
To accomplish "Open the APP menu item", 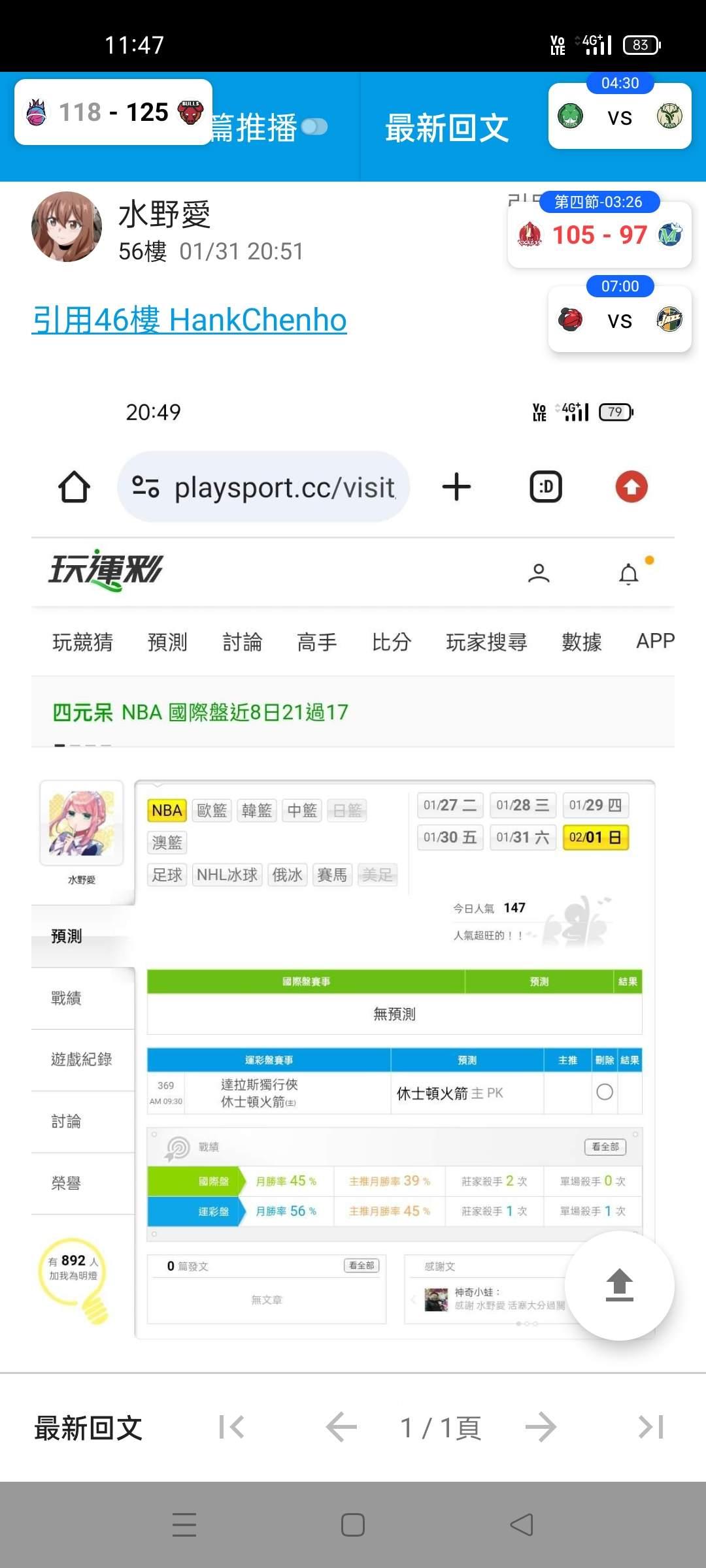I will 655,641.
